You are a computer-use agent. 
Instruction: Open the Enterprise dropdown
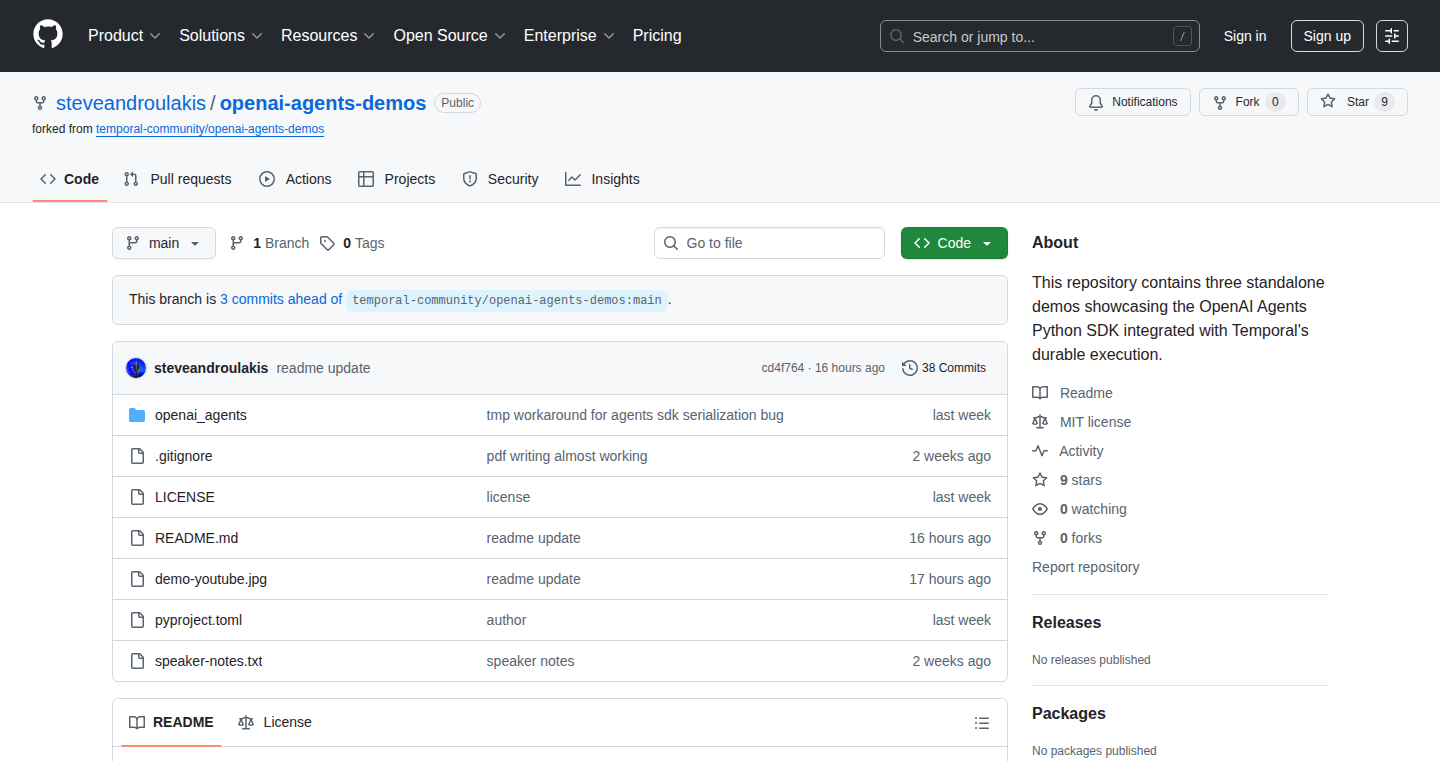tap(569, 36)
